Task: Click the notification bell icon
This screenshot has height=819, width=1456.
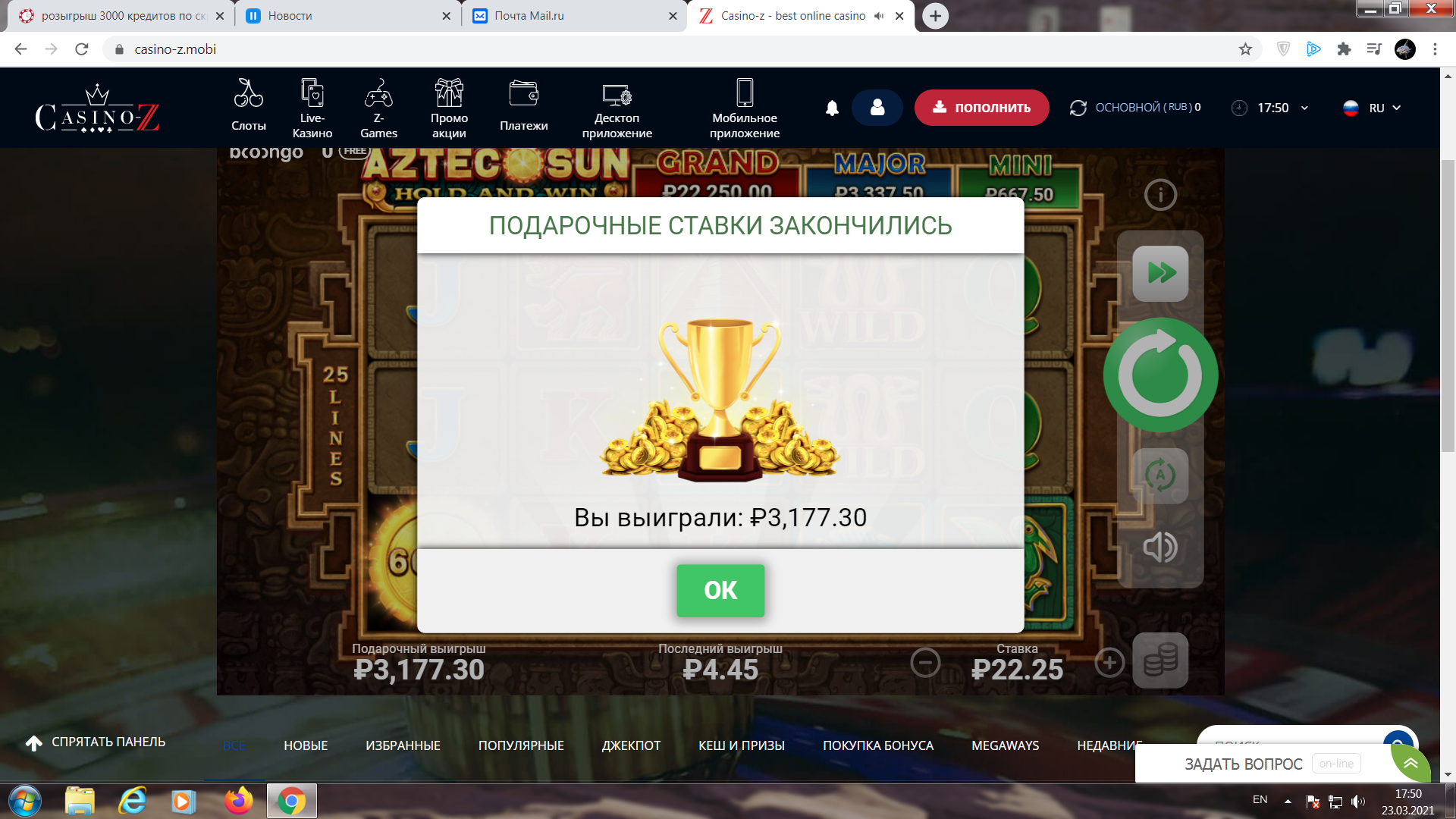Action: tap(832, 108)
